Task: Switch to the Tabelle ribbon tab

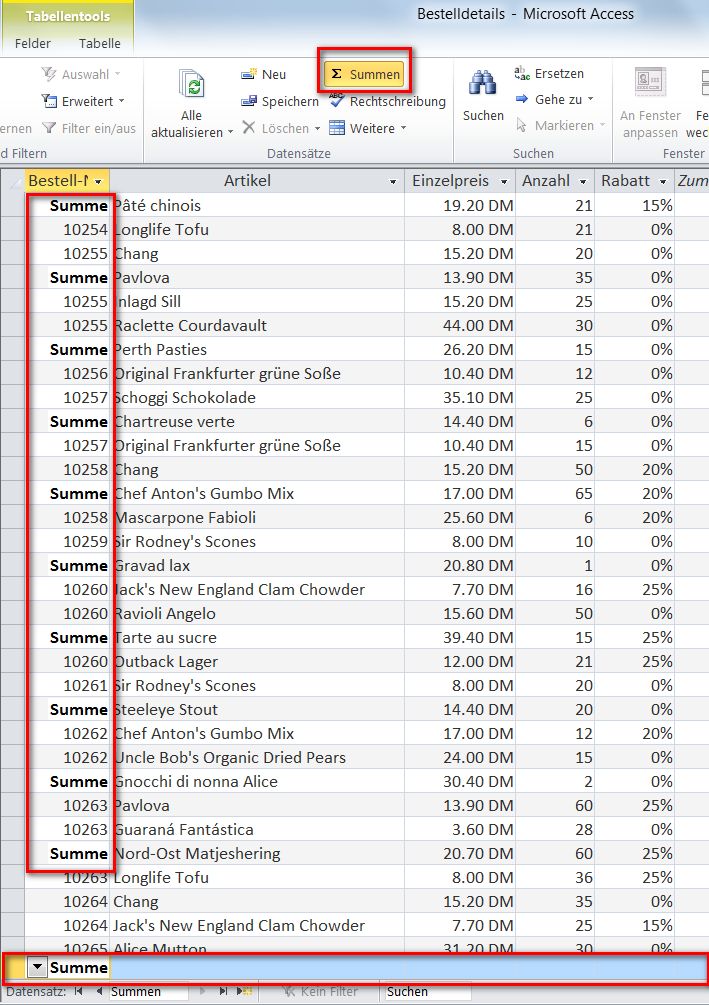Action: coord(99,44)
